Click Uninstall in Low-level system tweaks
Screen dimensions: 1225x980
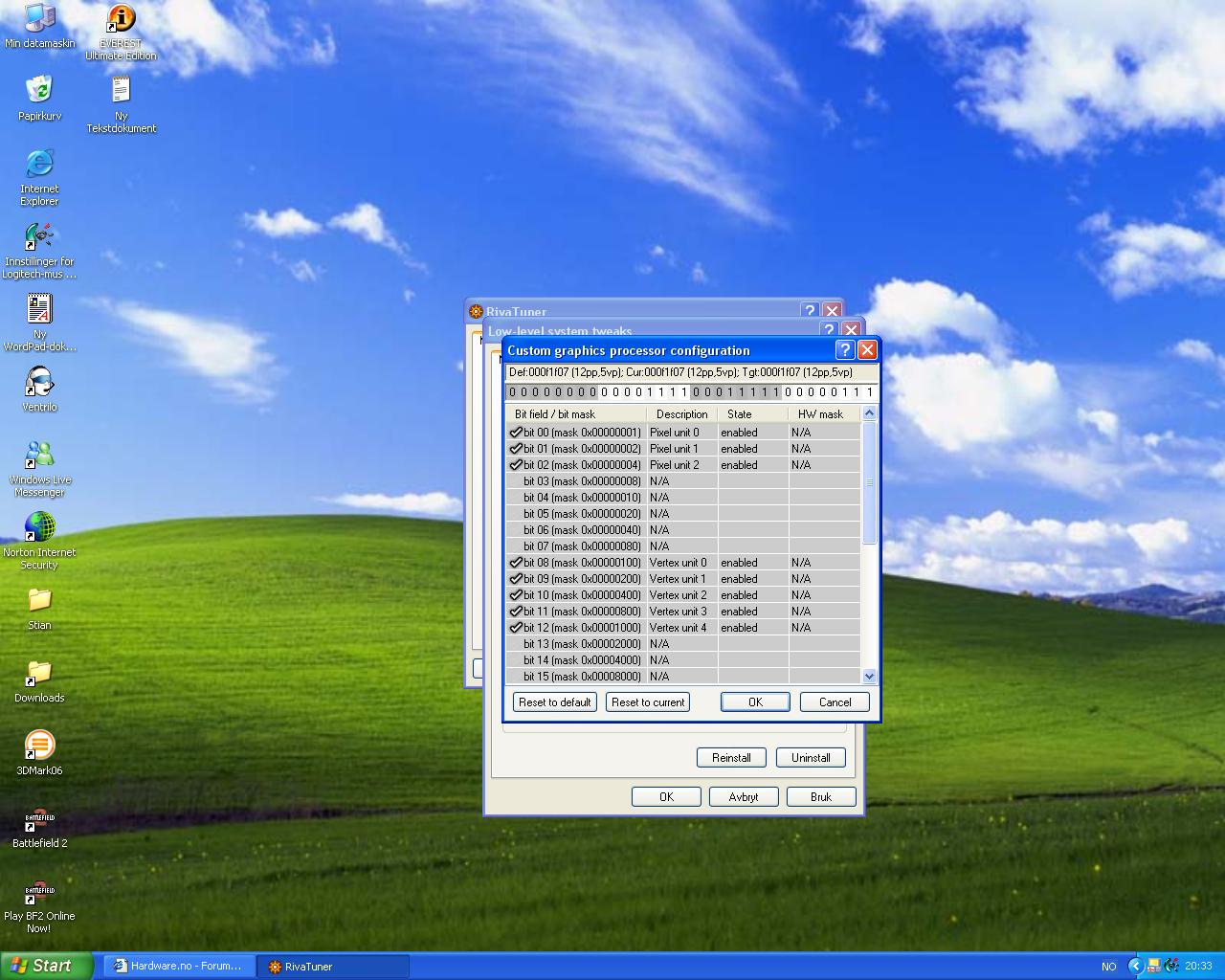click(811, 757)
